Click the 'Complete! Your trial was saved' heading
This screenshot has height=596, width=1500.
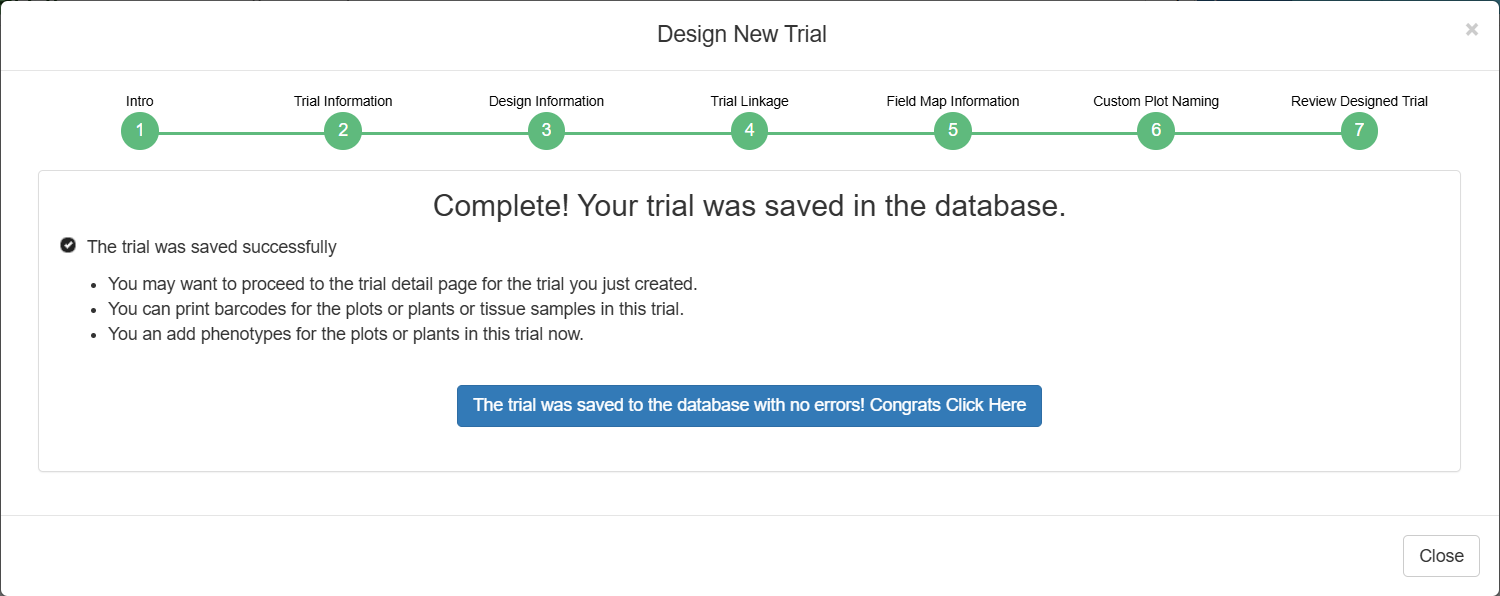click(x=749, y=206)
